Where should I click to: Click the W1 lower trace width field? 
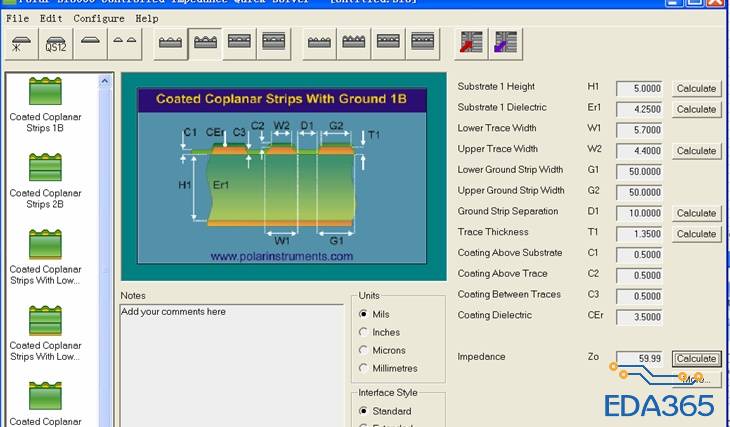[x=639, y=130]
